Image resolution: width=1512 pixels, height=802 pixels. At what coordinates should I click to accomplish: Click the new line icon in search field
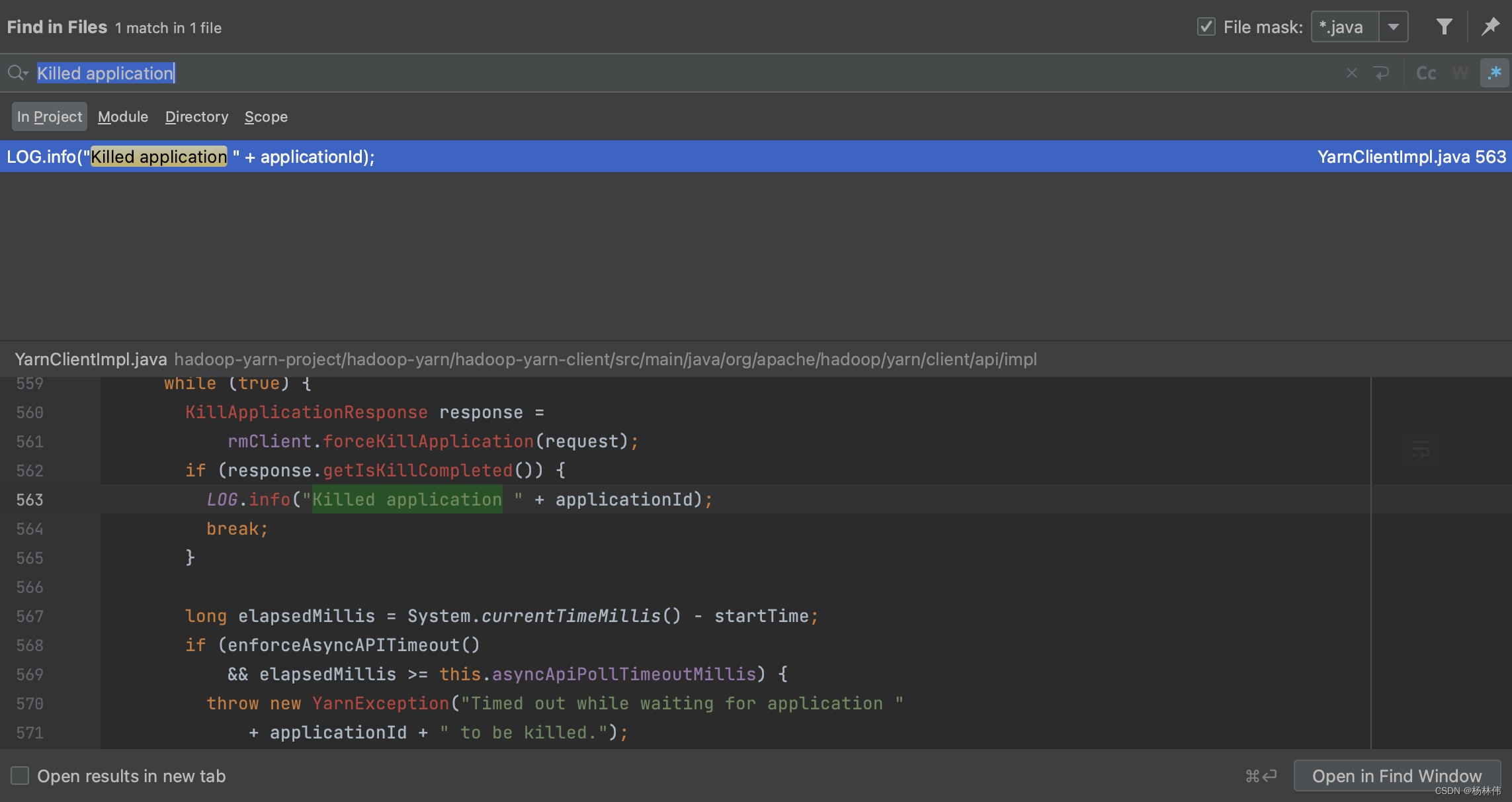coord(1381,73)
